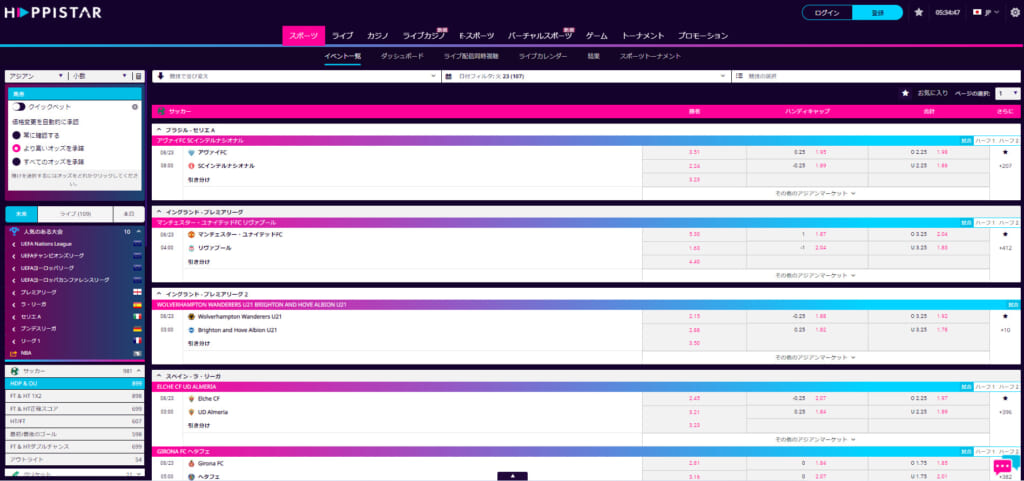1024x481 pixels.
Task: Click the soccer icon in the pink サッカー header
Action: click(161, 112)
